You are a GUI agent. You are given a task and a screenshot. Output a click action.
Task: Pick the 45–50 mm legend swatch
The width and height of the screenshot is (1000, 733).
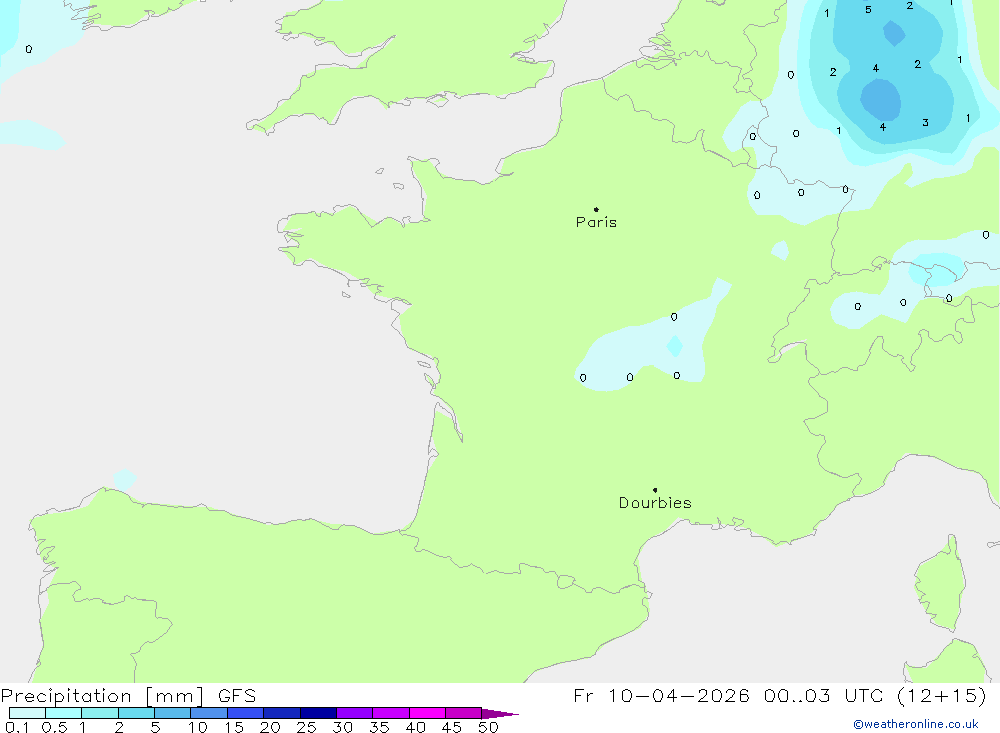(464, 713)
